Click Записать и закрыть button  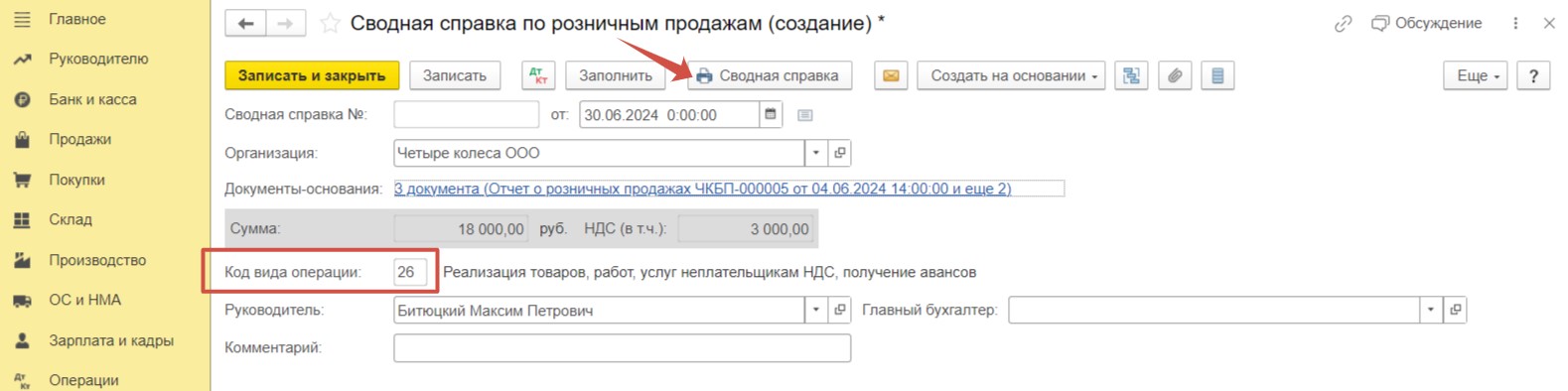click(312, 75)
